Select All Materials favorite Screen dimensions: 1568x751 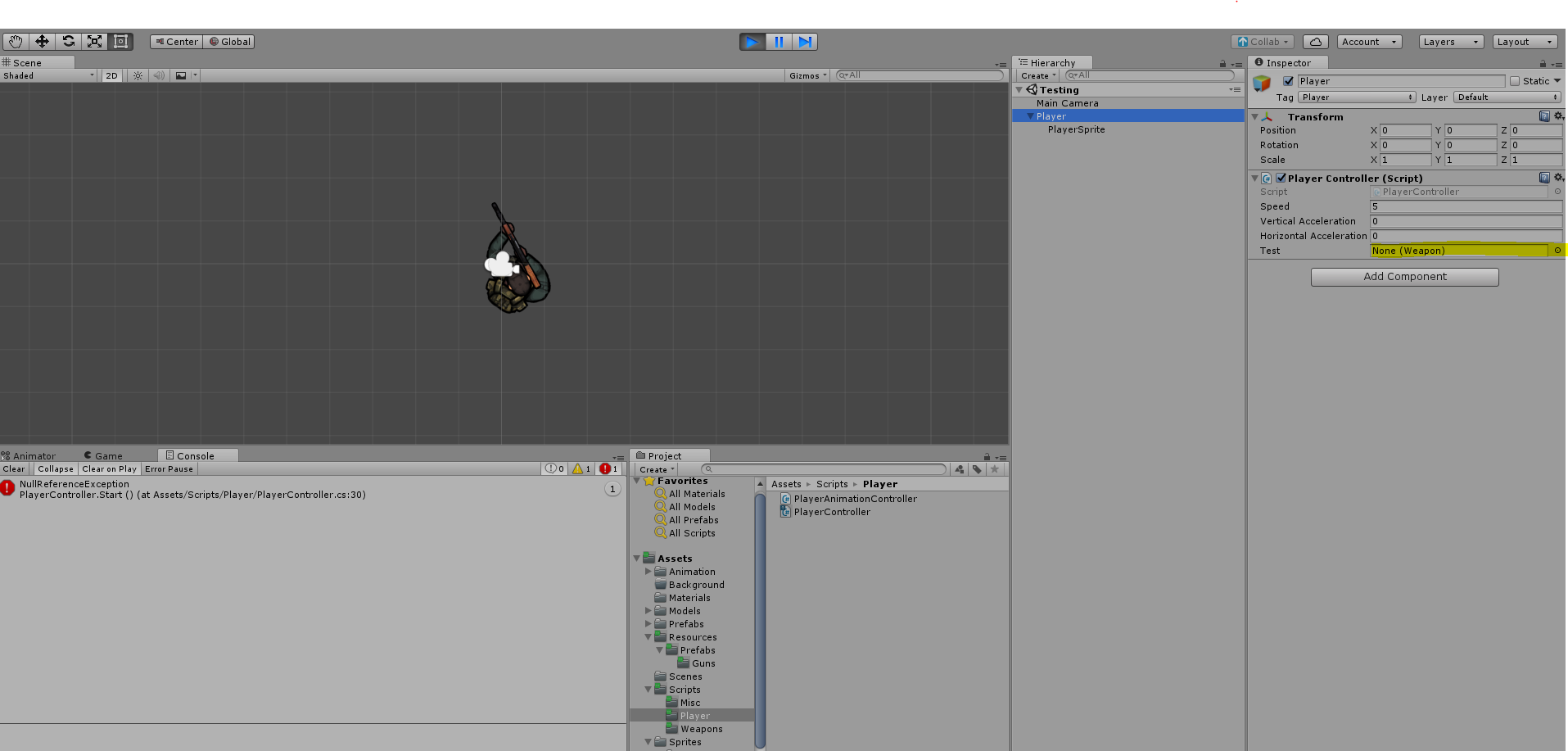click(697, 494)
